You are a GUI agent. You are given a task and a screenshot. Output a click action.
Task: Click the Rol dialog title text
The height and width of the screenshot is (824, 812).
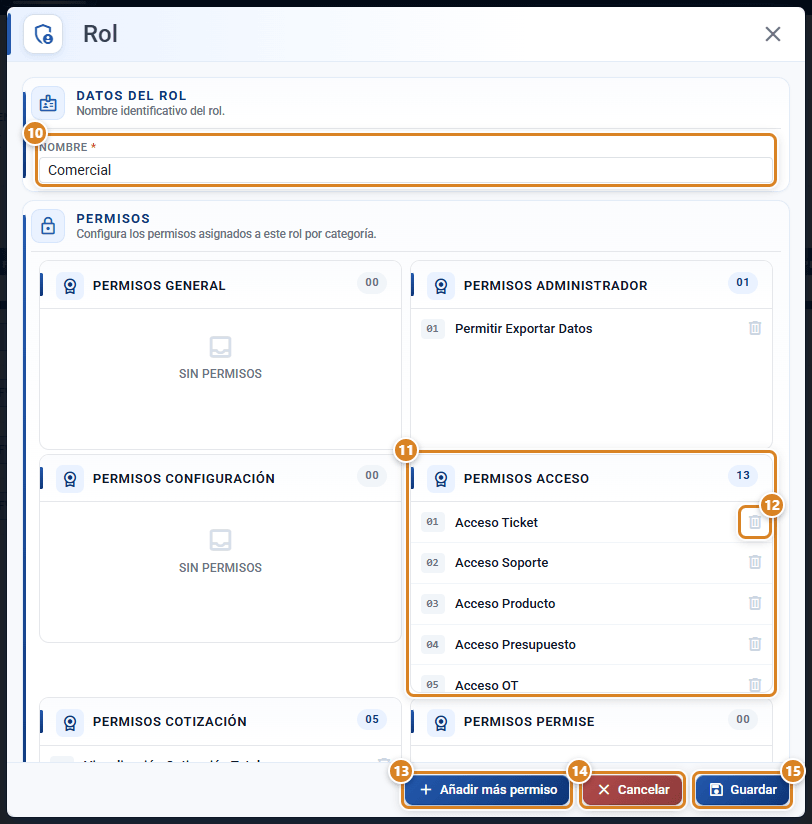[100, 34]
